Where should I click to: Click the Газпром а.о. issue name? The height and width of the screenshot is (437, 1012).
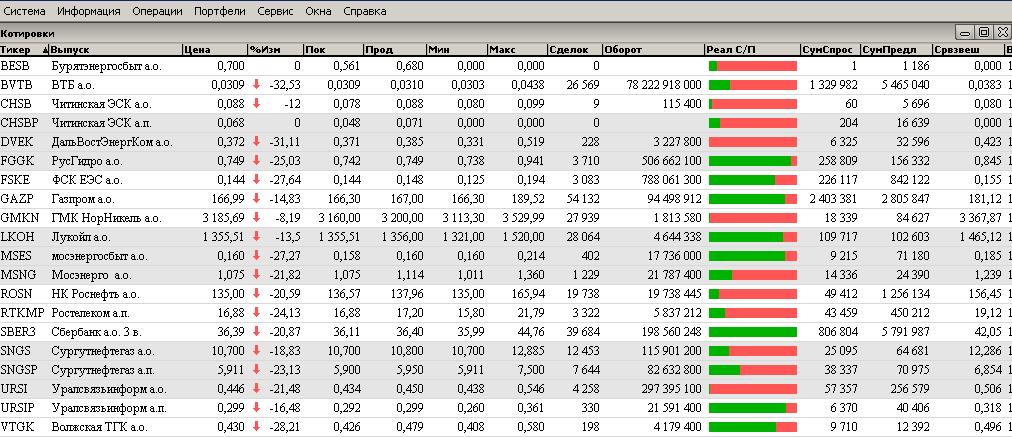(x=83, y=199)
